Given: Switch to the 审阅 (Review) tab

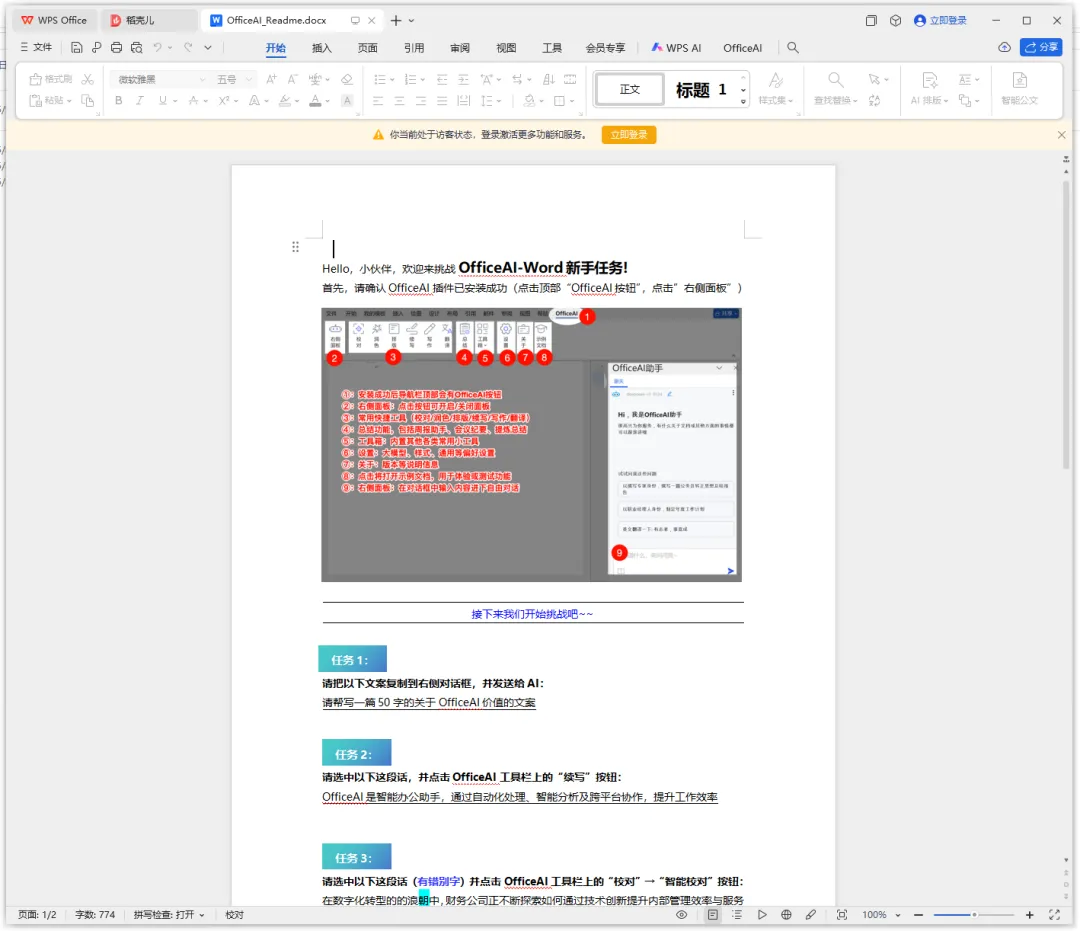Looking at the screenshot, I should coord(460,48).
